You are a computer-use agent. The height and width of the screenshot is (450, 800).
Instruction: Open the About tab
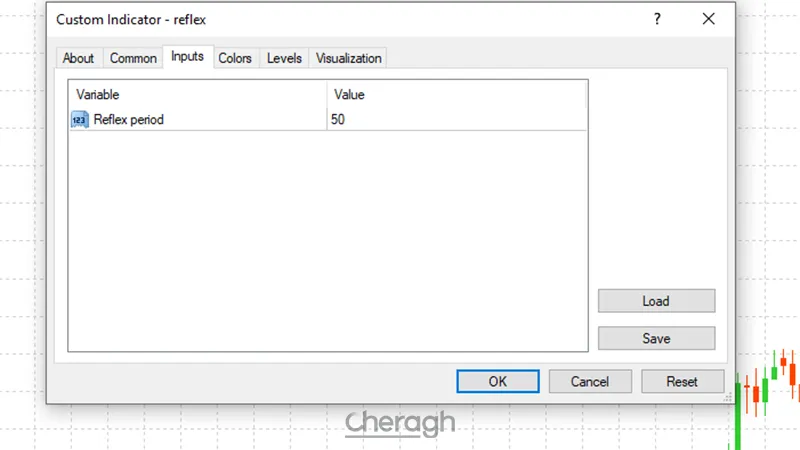78,58
